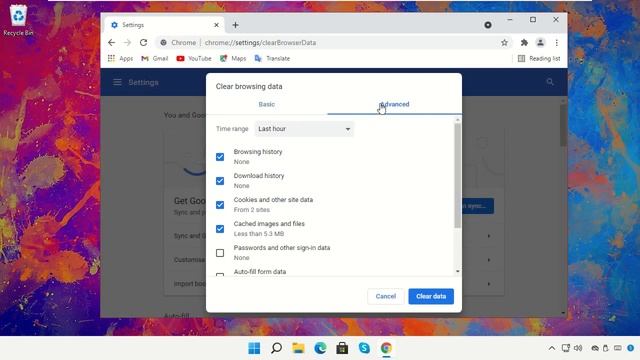The image size is (640, 360).
Task: Close the Settings tab
Action: pyautogui.click(x=216, y=25)
